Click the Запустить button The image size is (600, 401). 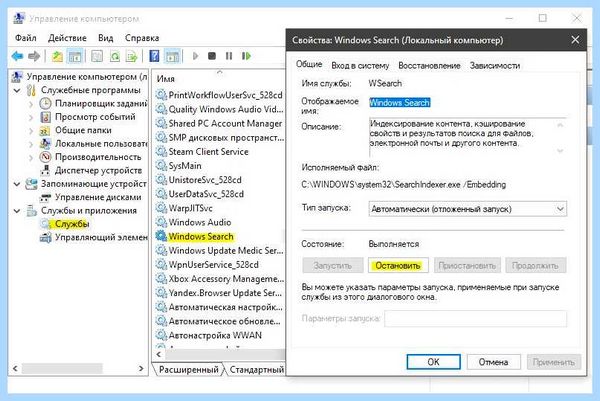333,265
